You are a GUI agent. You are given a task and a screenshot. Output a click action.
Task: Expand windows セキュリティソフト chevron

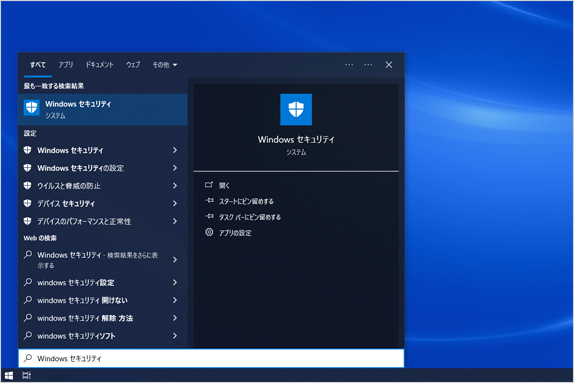coord(175,336)
